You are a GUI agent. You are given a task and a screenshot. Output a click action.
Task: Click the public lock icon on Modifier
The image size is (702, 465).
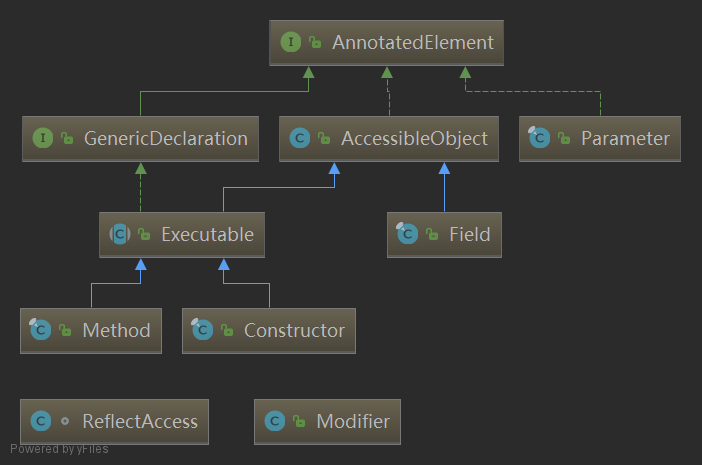point(298,422)
